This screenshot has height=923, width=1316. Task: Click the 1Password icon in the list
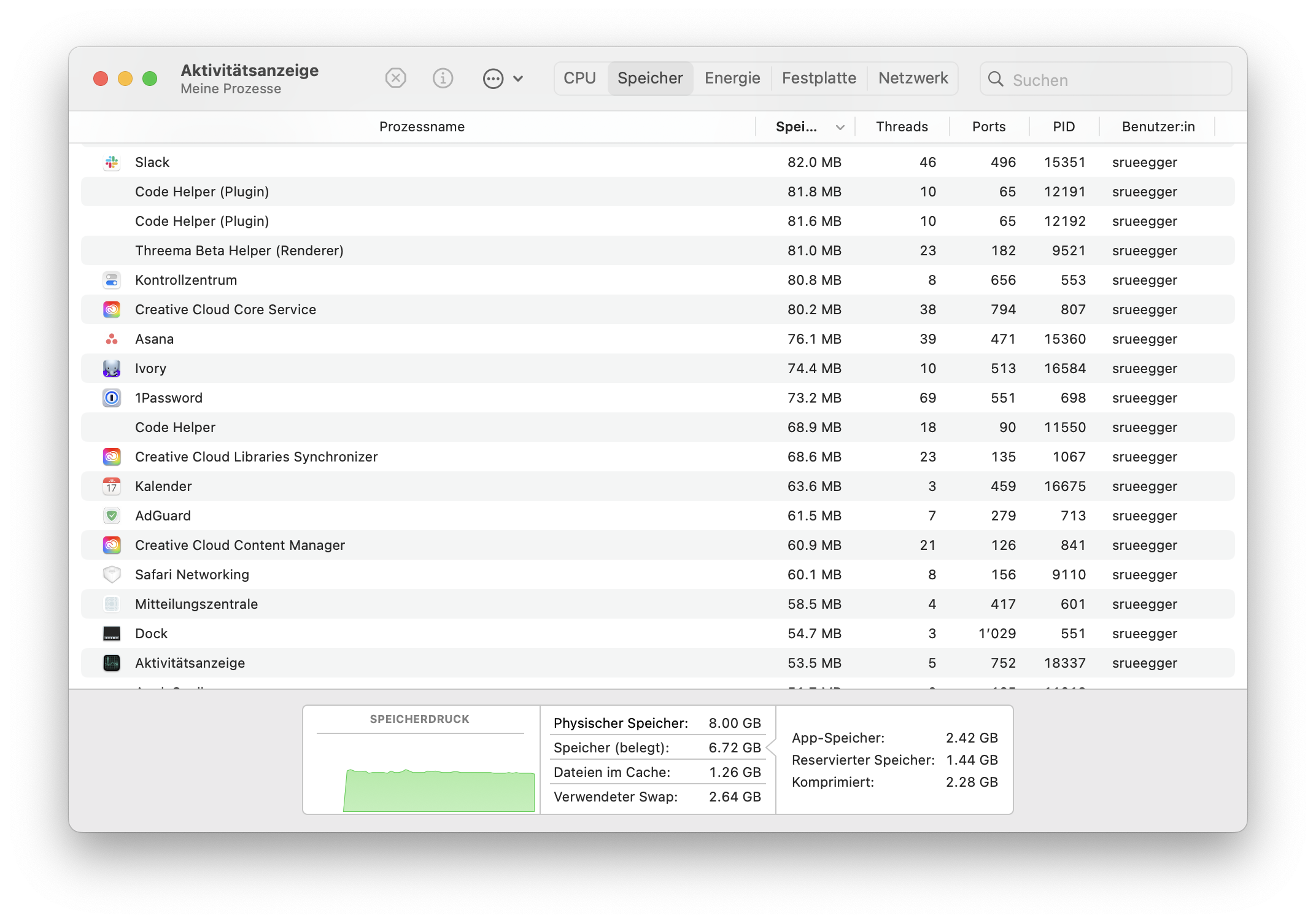(x=112, y=398)
